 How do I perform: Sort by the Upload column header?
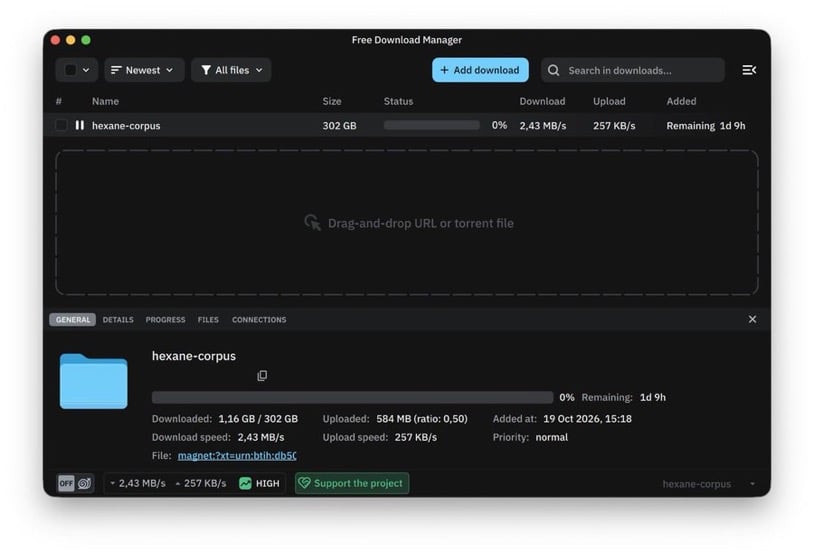(x=609, y=101)
